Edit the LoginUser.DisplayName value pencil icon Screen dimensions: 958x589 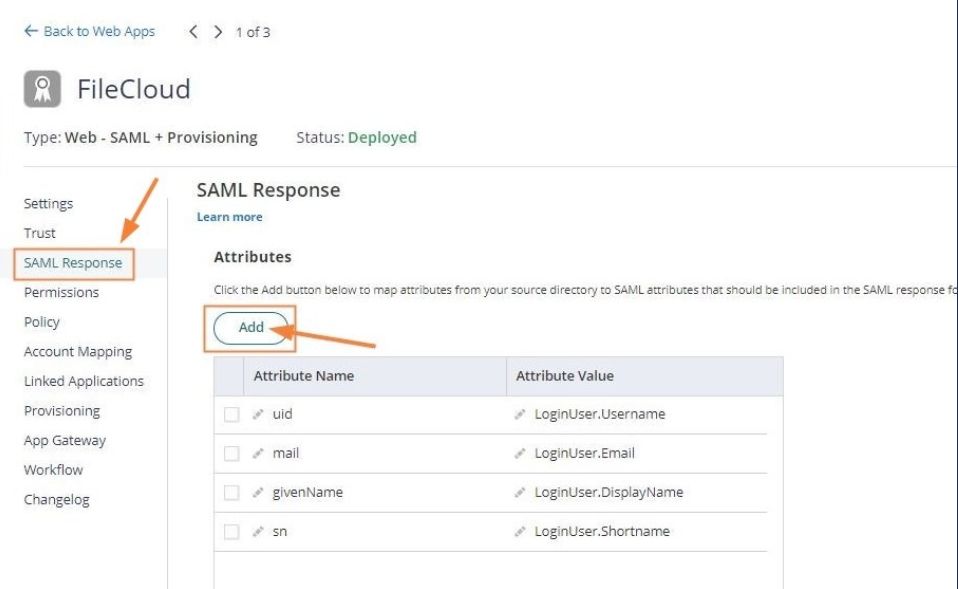coord(520,492)
